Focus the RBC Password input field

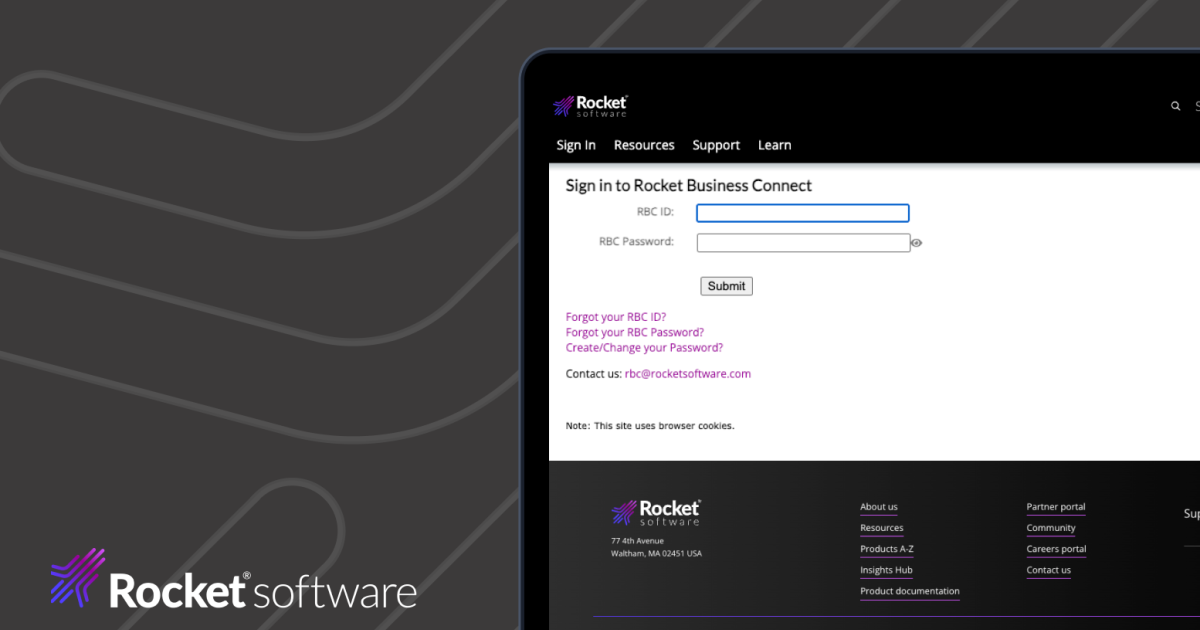pos(803,243)
